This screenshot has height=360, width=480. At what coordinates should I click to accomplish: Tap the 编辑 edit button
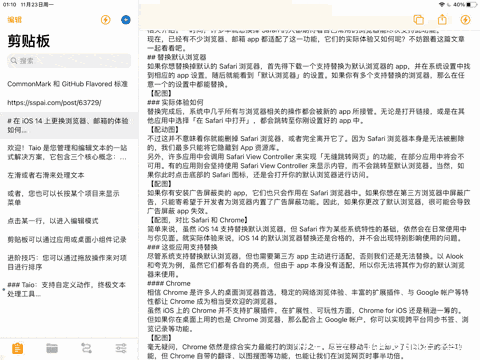tap(15, 20)
